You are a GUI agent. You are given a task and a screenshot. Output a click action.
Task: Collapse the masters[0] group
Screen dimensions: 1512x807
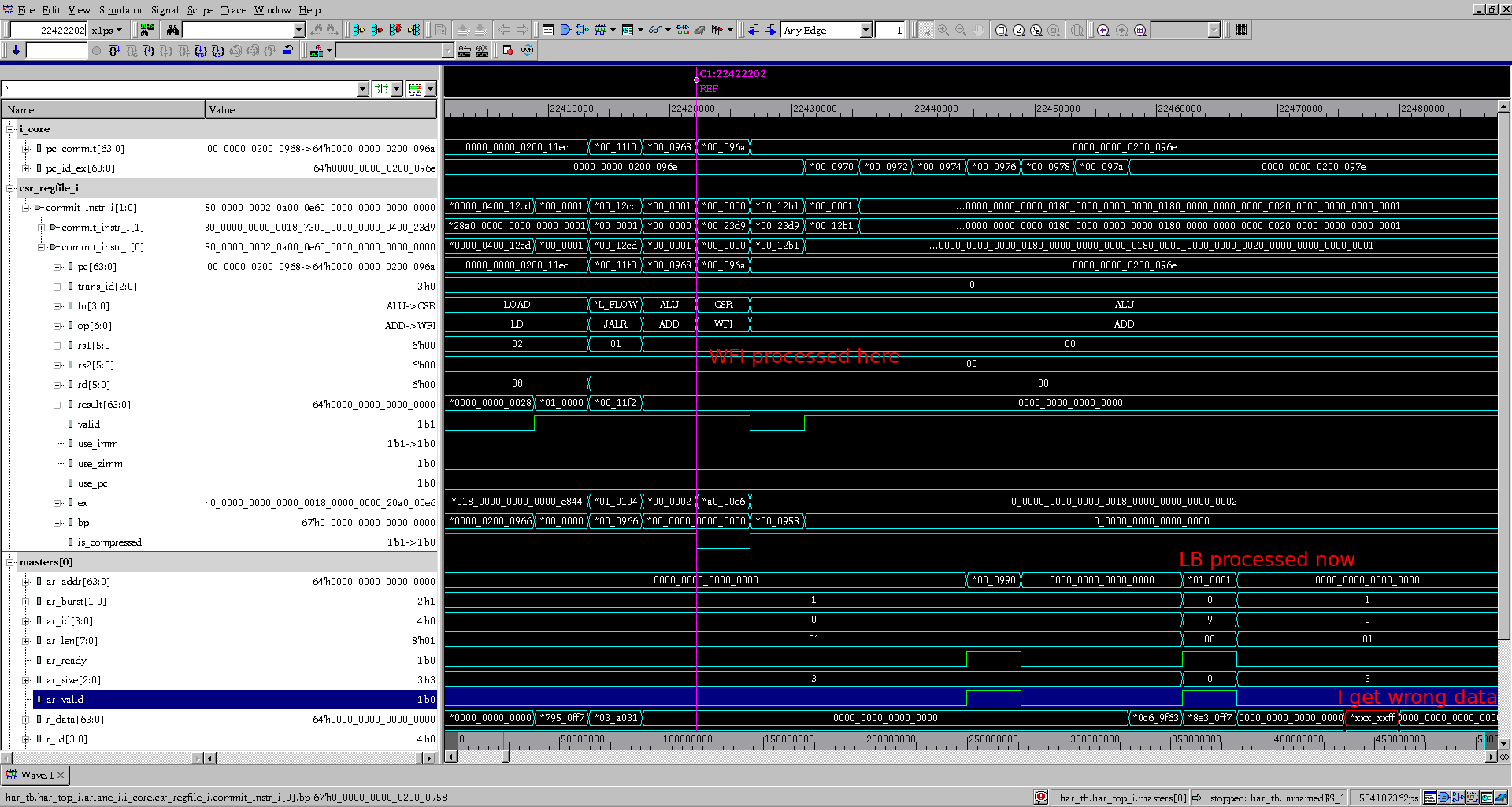click(10, 562)
